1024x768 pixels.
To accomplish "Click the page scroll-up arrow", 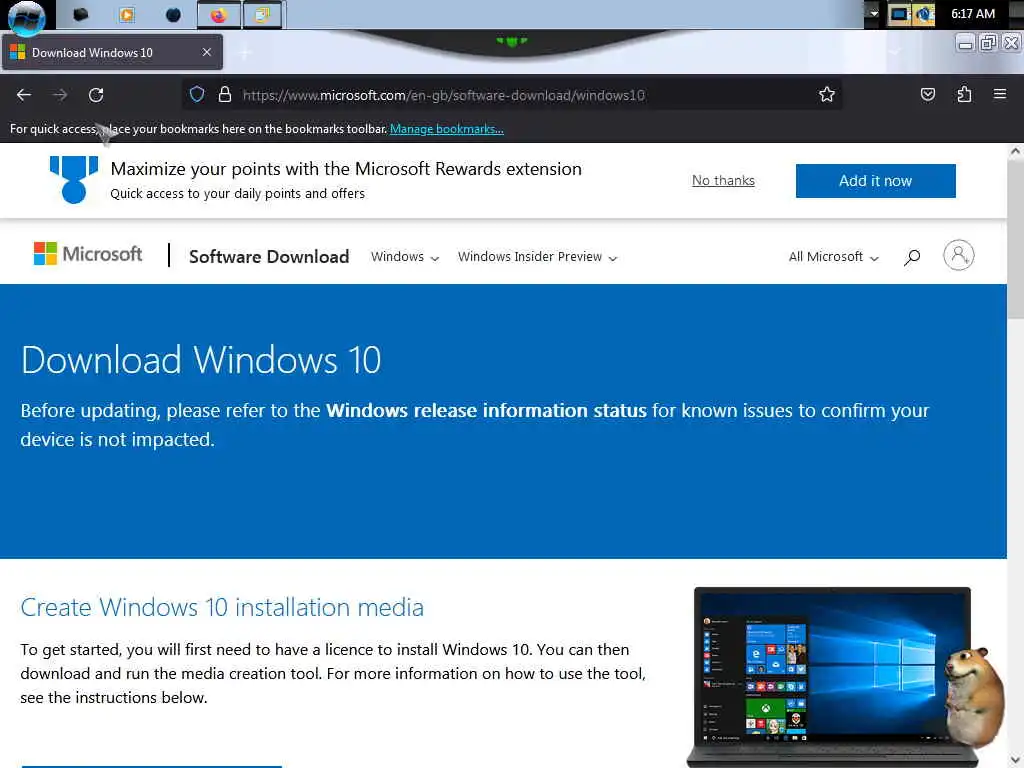I will tap(1015, 152).
